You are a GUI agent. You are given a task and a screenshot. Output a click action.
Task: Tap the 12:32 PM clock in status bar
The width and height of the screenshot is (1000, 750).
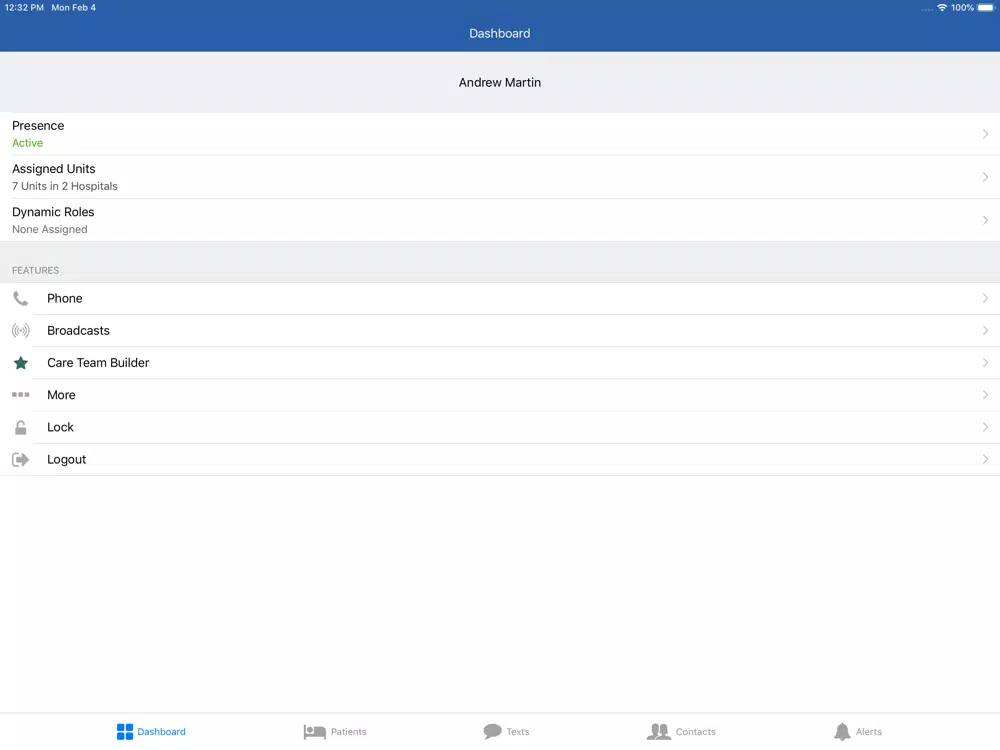[24, 8]
